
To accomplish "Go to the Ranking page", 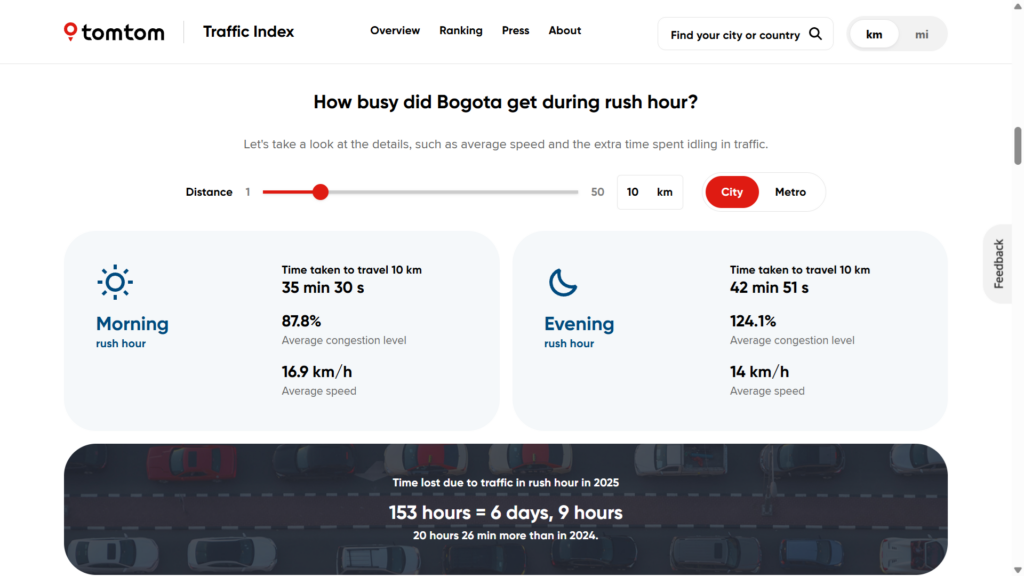I will [461, 31].
